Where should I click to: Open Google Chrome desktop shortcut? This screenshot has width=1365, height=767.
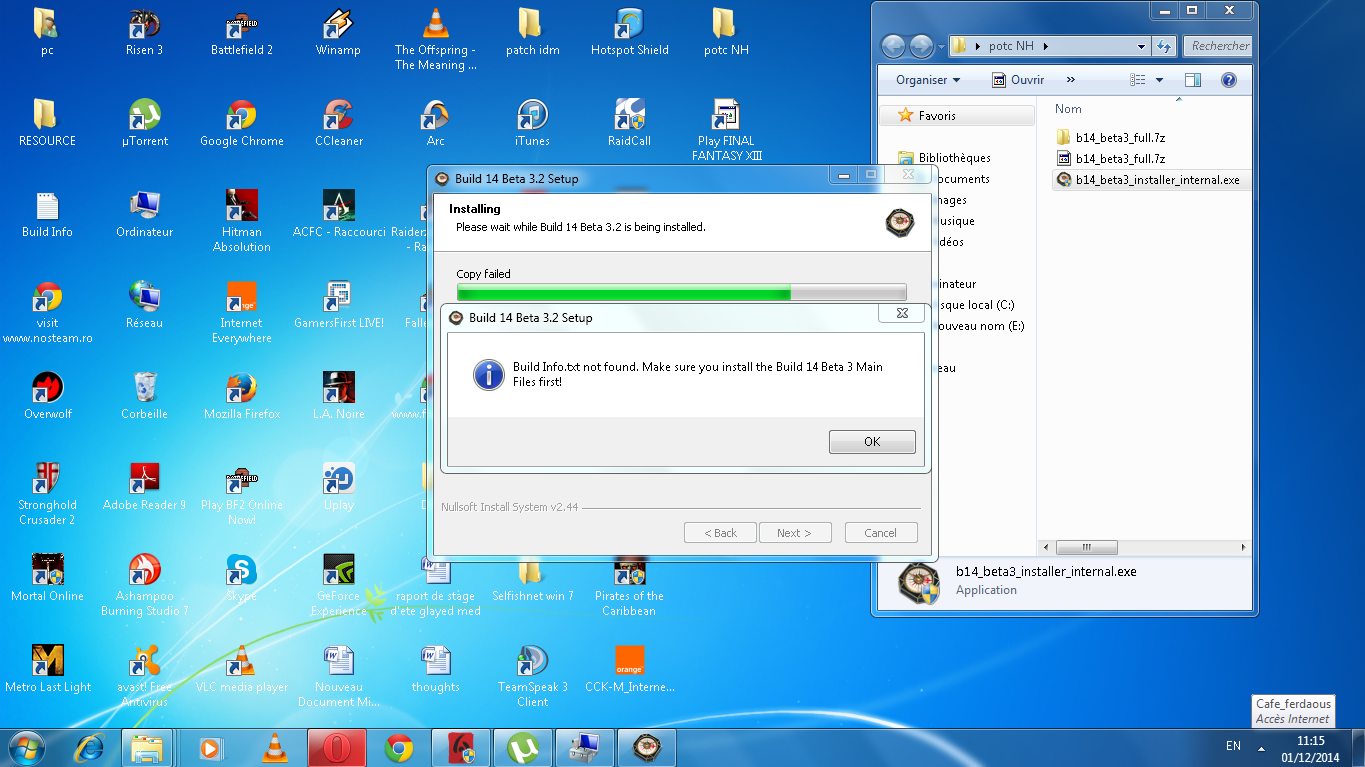[241, 124]
